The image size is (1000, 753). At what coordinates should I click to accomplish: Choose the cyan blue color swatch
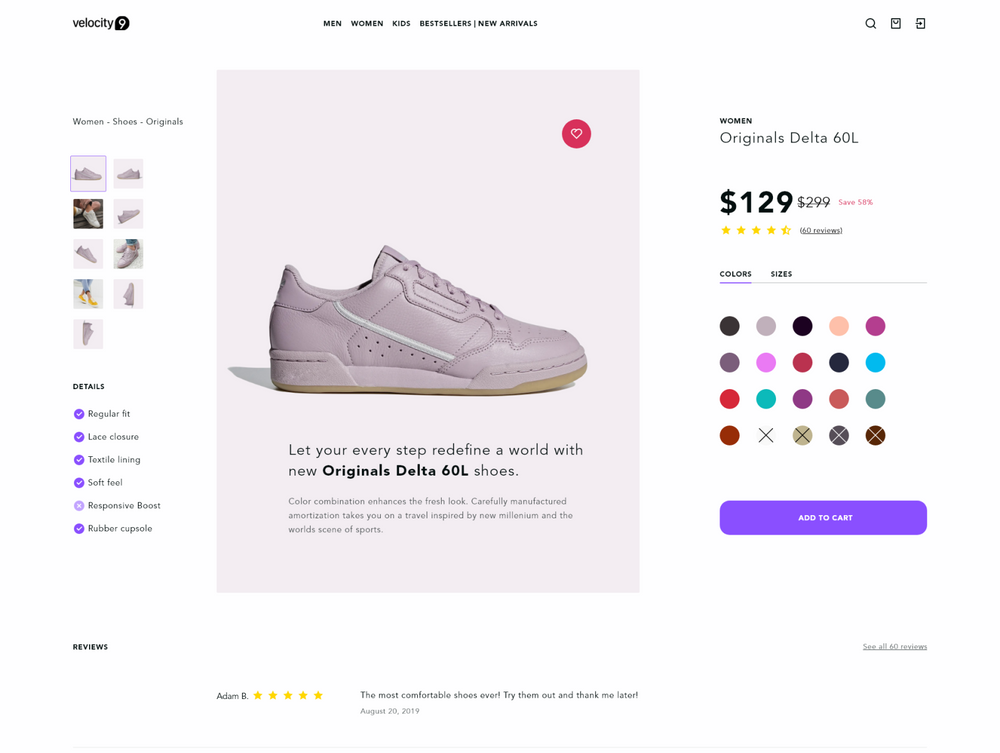point(875,363)
